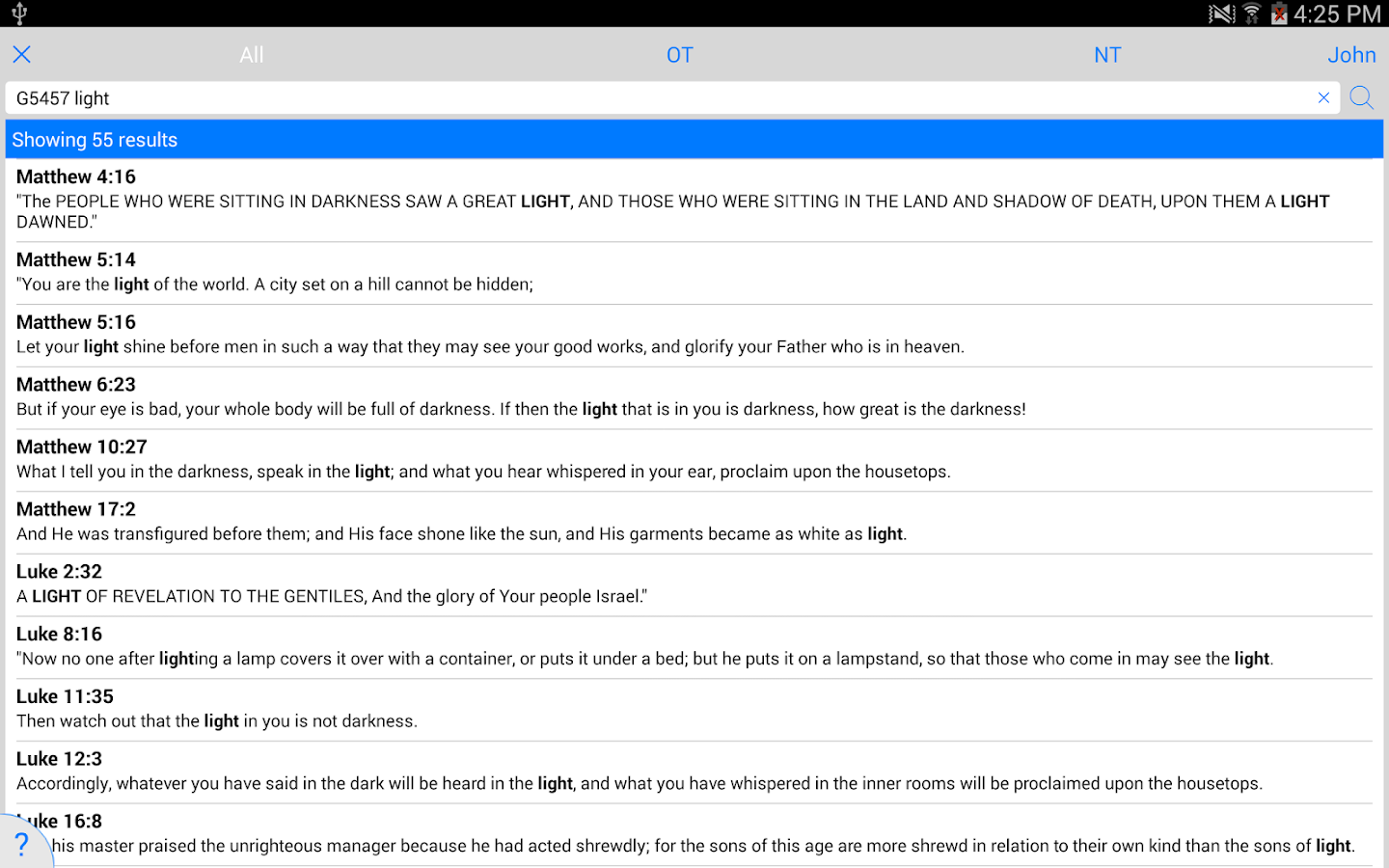The width and height of the screenshot is (1389, 868).
Task: Switch to the NT filter tab
Action: click(x=1107, y=55)
